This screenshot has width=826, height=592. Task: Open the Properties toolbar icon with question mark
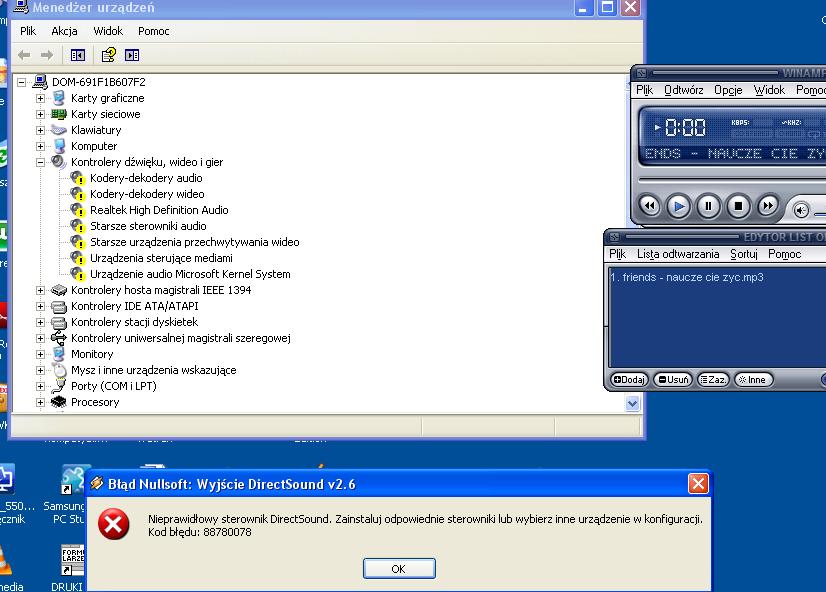point(109,55)
